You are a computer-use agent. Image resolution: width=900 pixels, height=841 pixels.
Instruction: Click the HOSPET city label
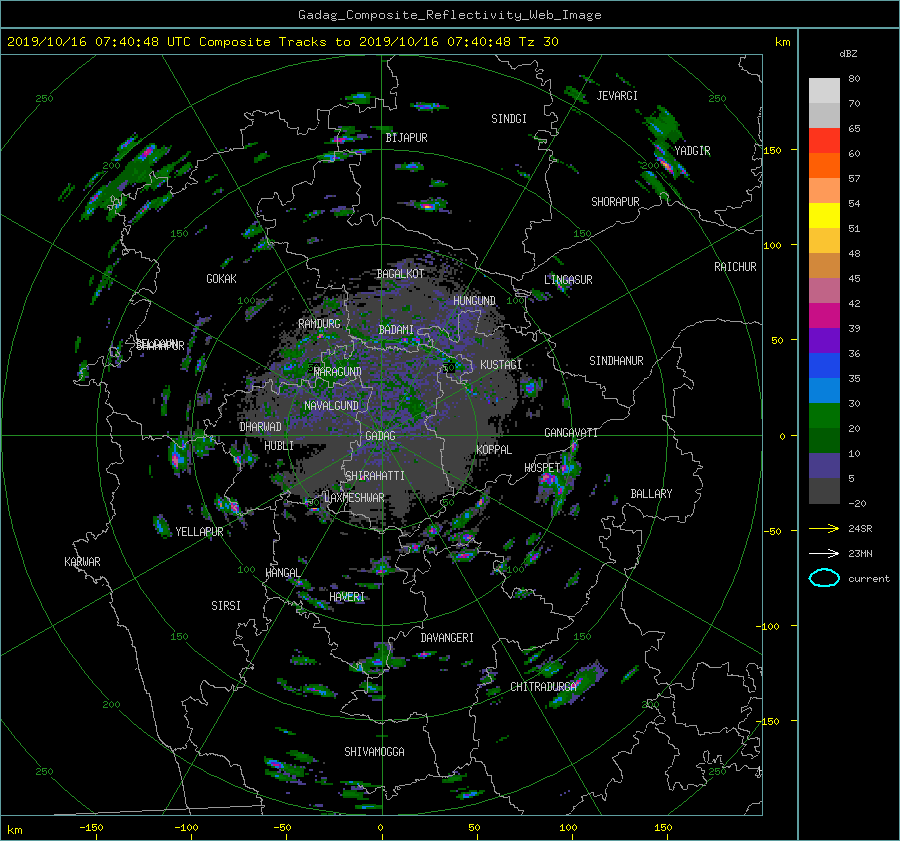point(542,468)
